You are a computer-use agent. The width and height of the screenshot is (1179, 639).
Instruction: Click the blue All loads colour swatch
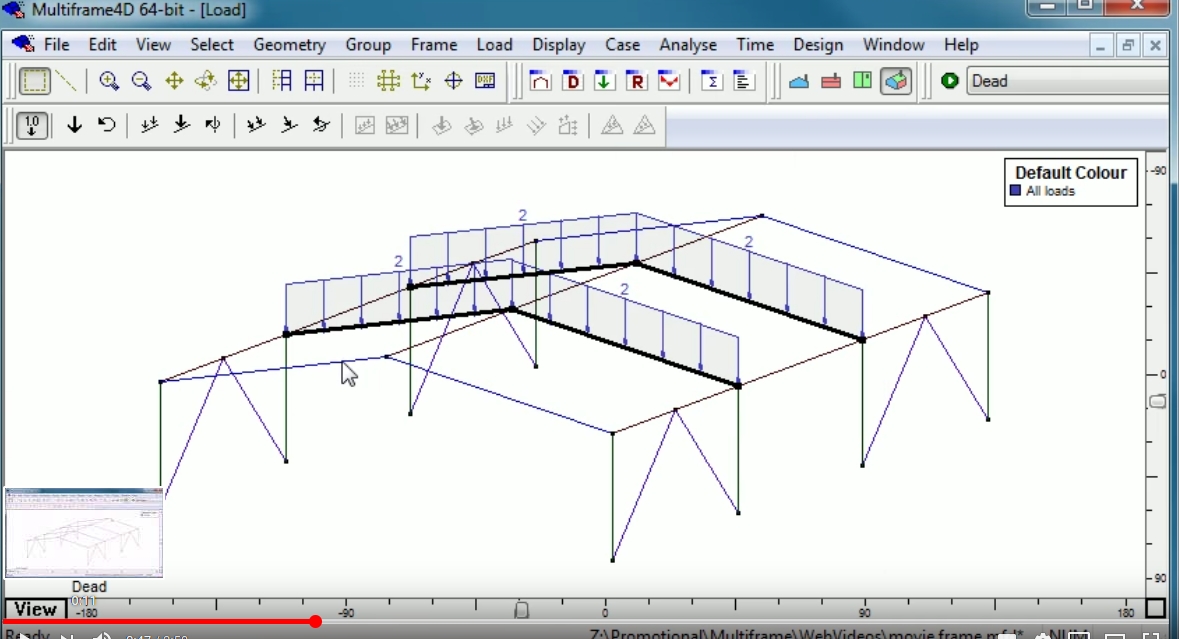click(x=1015, y=191)
